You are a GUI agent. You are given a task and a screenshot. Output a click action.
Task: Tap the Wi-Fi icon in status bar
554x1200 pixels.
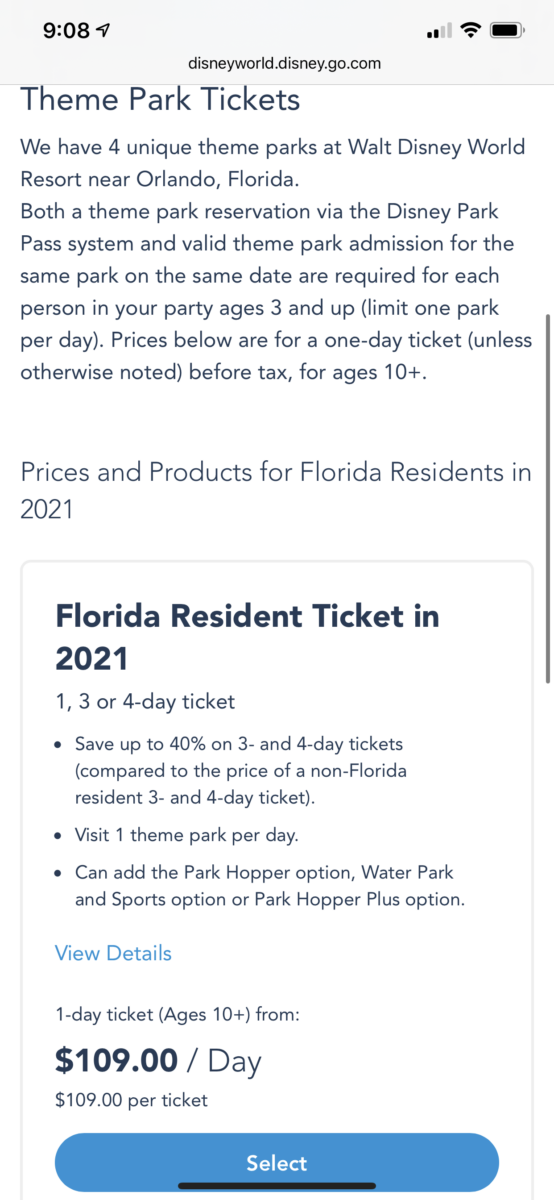click(471, 31)
